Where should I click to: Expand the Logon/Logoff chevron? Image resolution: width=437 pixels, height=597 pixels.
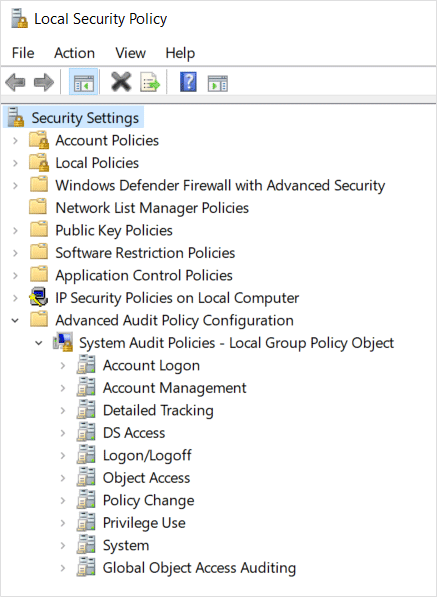(63, 455)
